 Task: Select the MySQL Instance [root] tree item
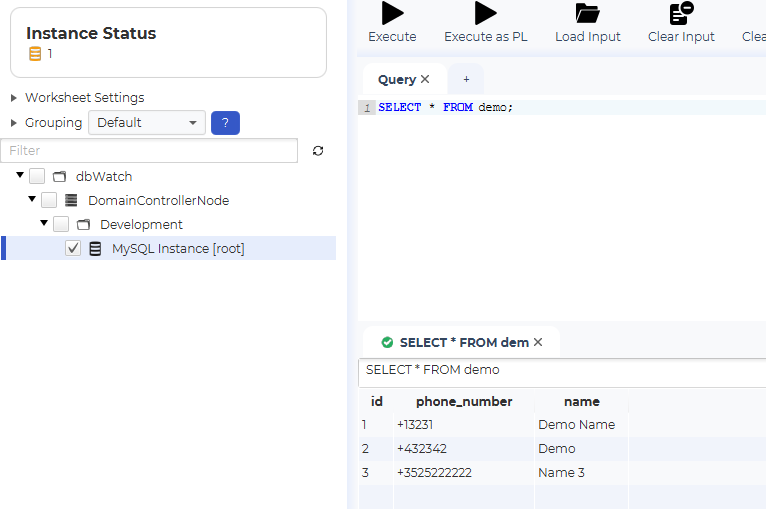pos(169,248)
